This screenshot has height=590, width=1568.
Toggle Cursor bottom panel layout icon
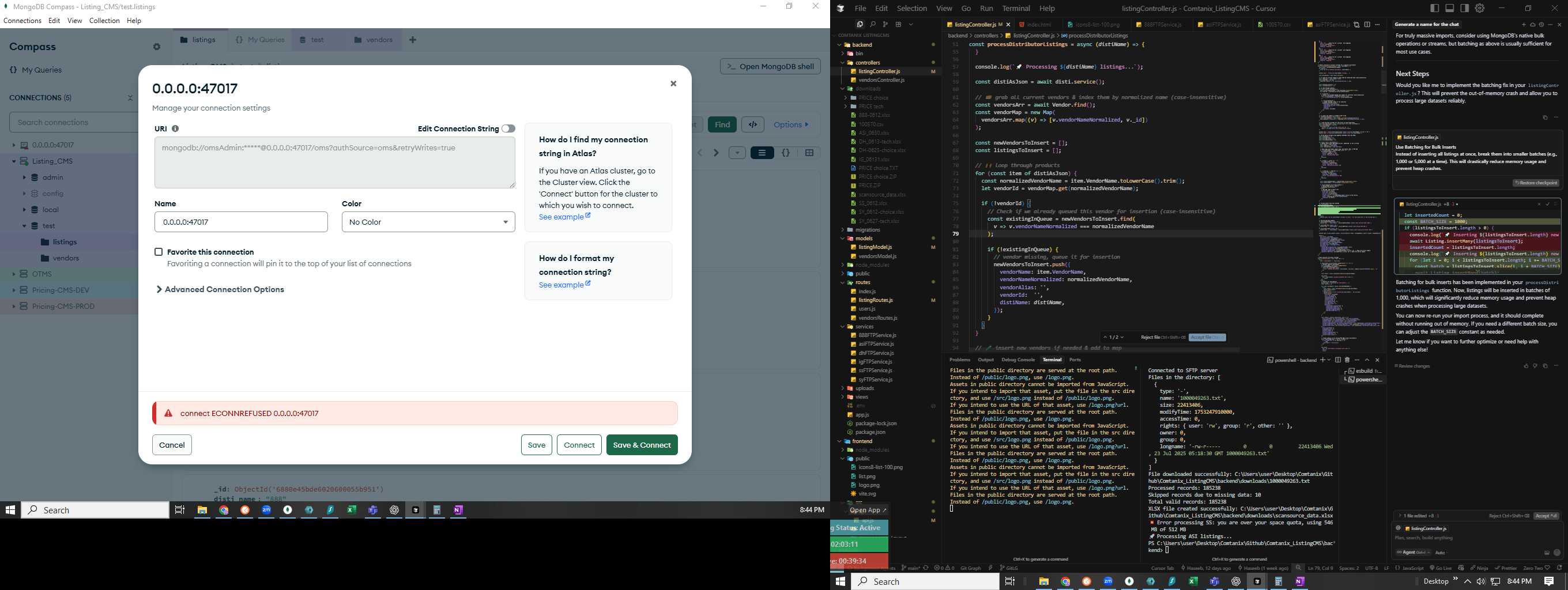coord(1450,8)
